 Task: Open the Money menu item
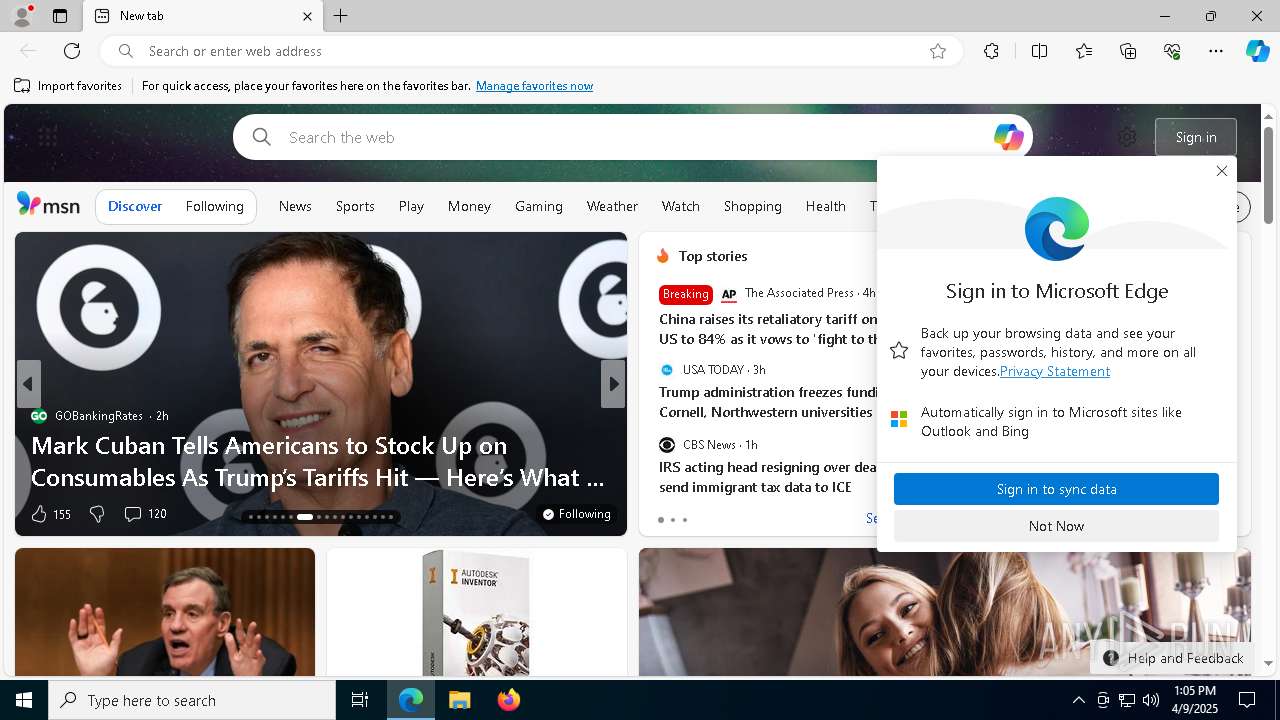(x=469, y=206)
